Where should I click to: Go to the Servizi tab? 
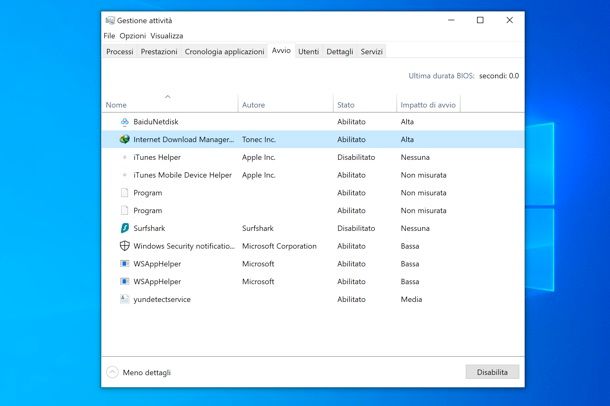click(372, 51)
